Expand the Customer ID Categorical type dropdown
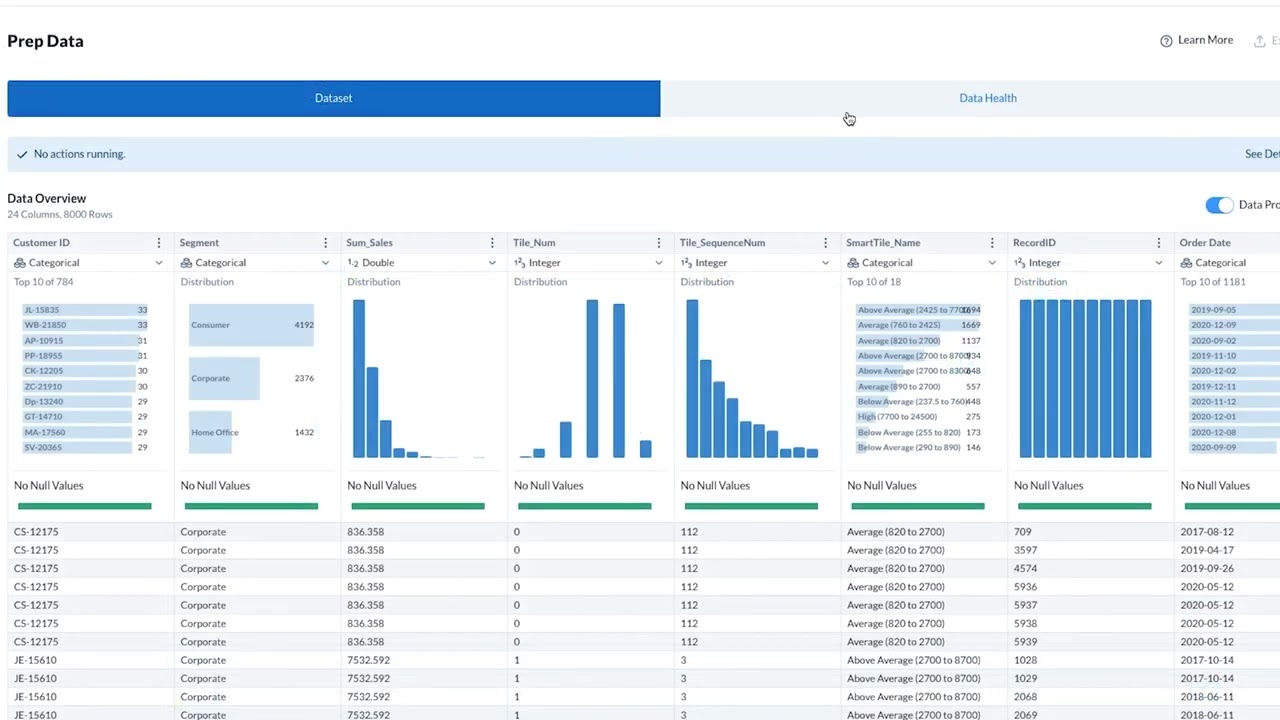The image size is (1280, 720). tap(87, 263)
